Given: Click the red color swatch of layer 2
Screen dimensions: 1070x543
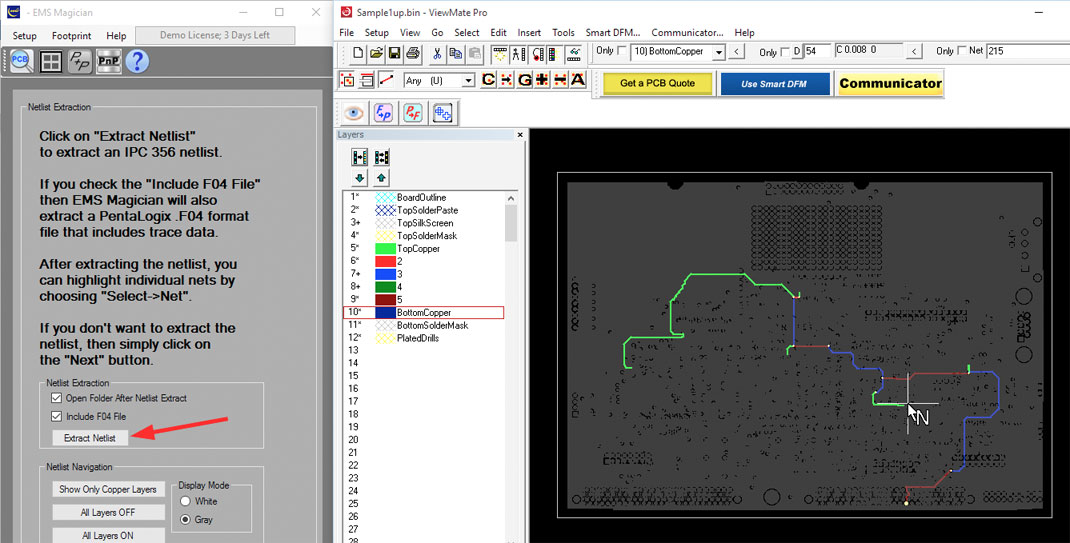Looking at the screenshot, I should pos(386,261).
